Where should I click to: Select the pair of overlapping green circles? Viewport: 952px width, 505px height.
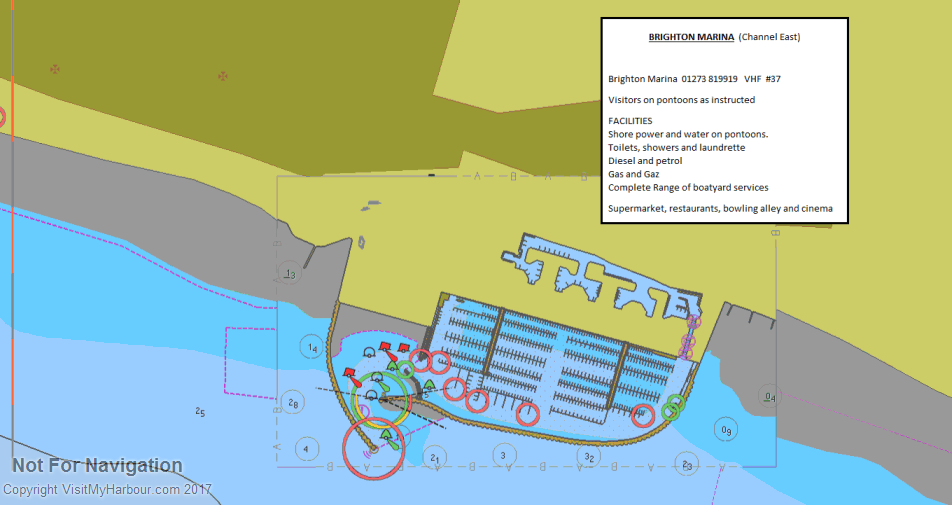673,407
